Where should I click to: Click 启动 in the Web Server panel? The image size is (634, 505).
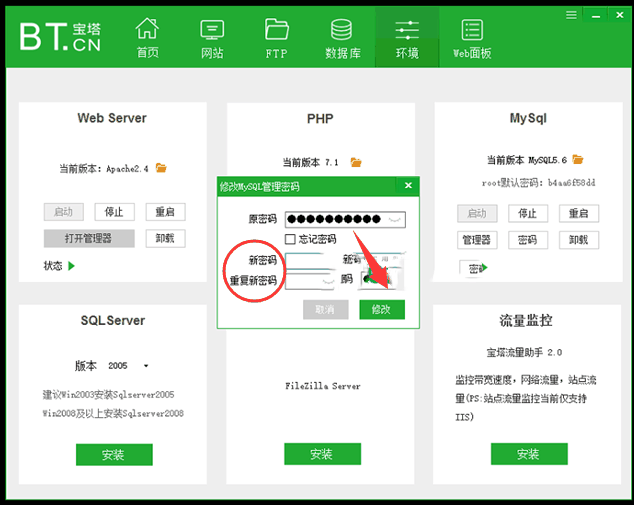click(x=63, y=212)
